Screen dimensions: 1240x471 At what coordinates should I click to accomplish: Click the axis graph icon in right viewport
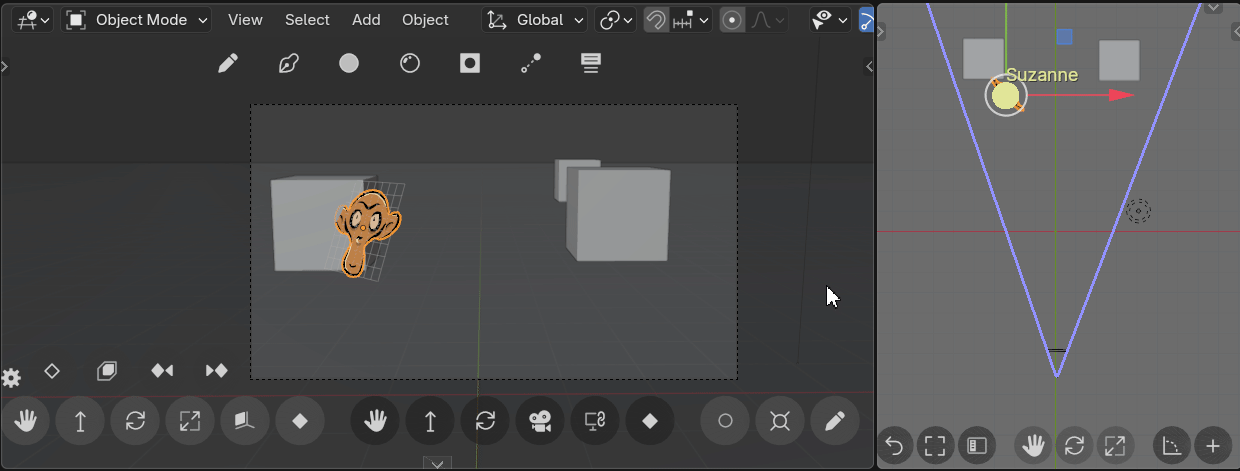point(1172,446)
